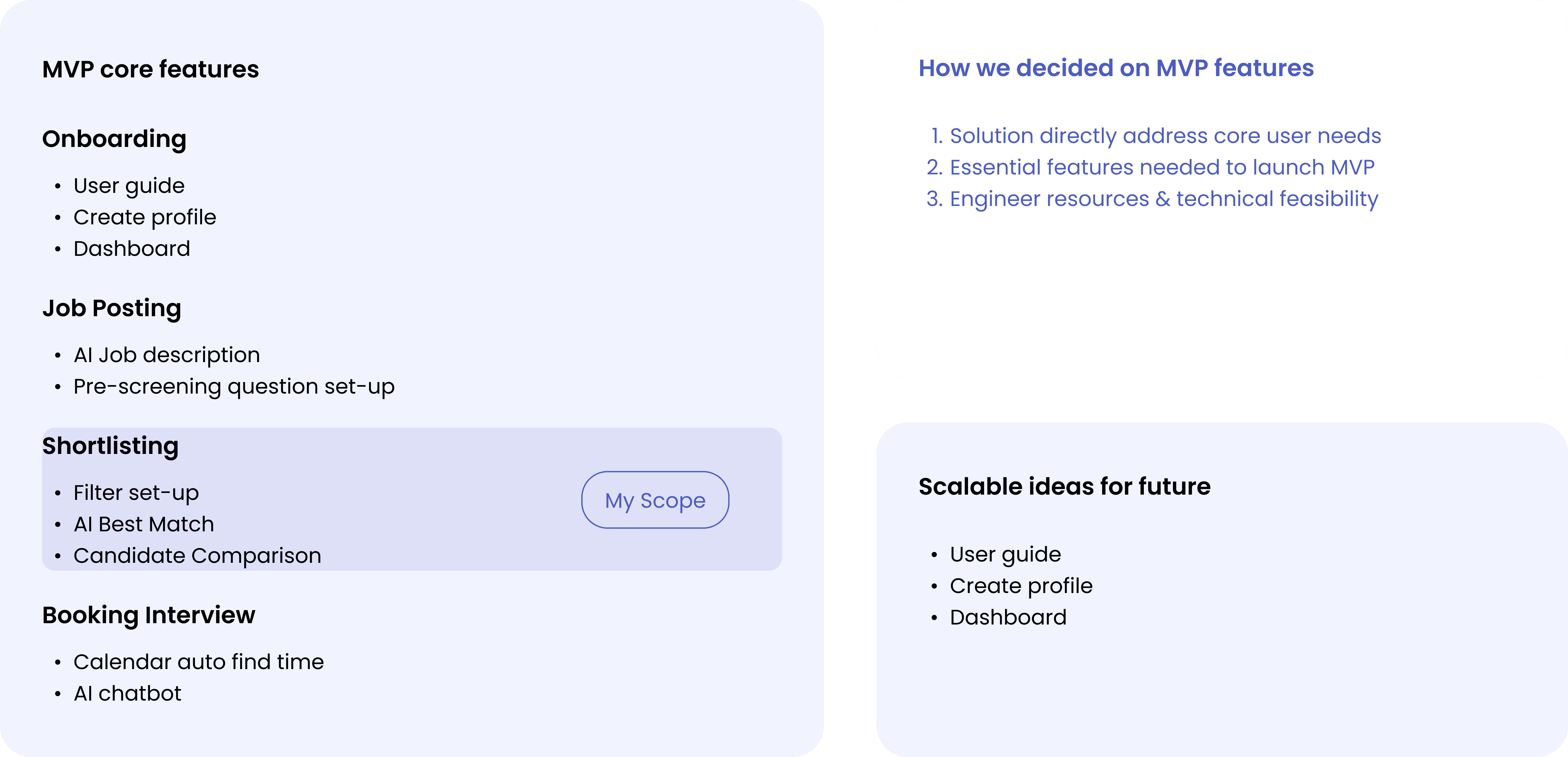Click Filter set-up bullet item
Screen dimensions: 1568x757
pos(136,493)
